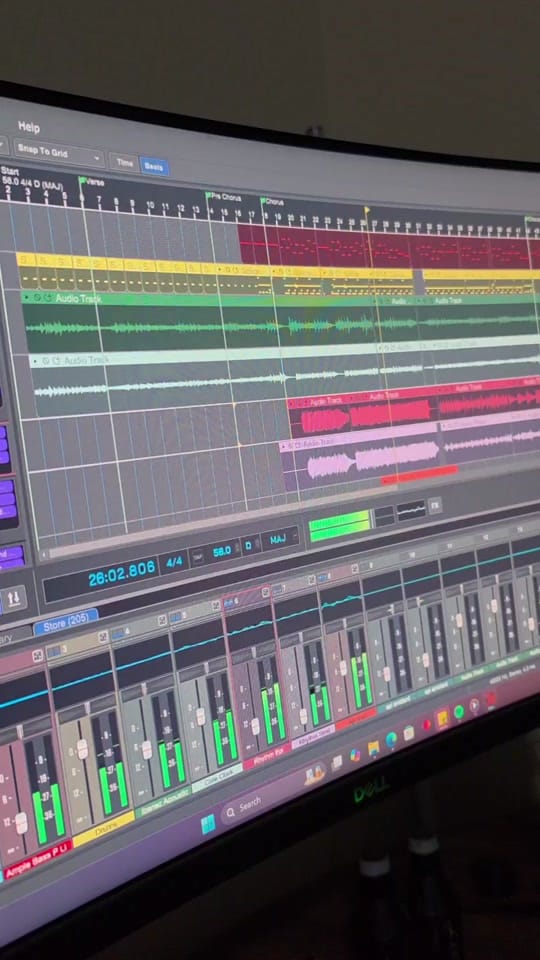Image resolution: width=540 pixels, height=960 pixels.
Task: Select the Chorus marker on timeline
Action: pyautogui.click(x=272, y=201)
